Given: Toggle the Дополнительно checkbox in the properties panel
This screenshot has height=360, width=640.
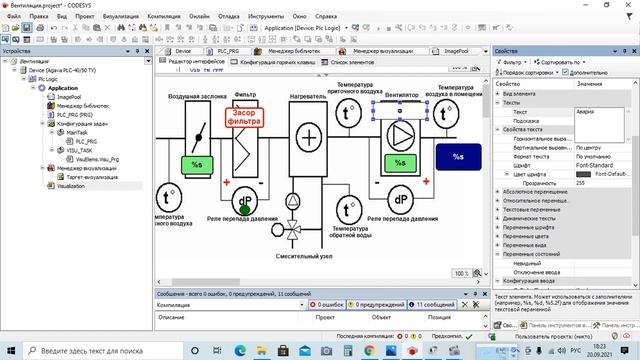Looking at the screenshot, I should [x=565, y=72].
